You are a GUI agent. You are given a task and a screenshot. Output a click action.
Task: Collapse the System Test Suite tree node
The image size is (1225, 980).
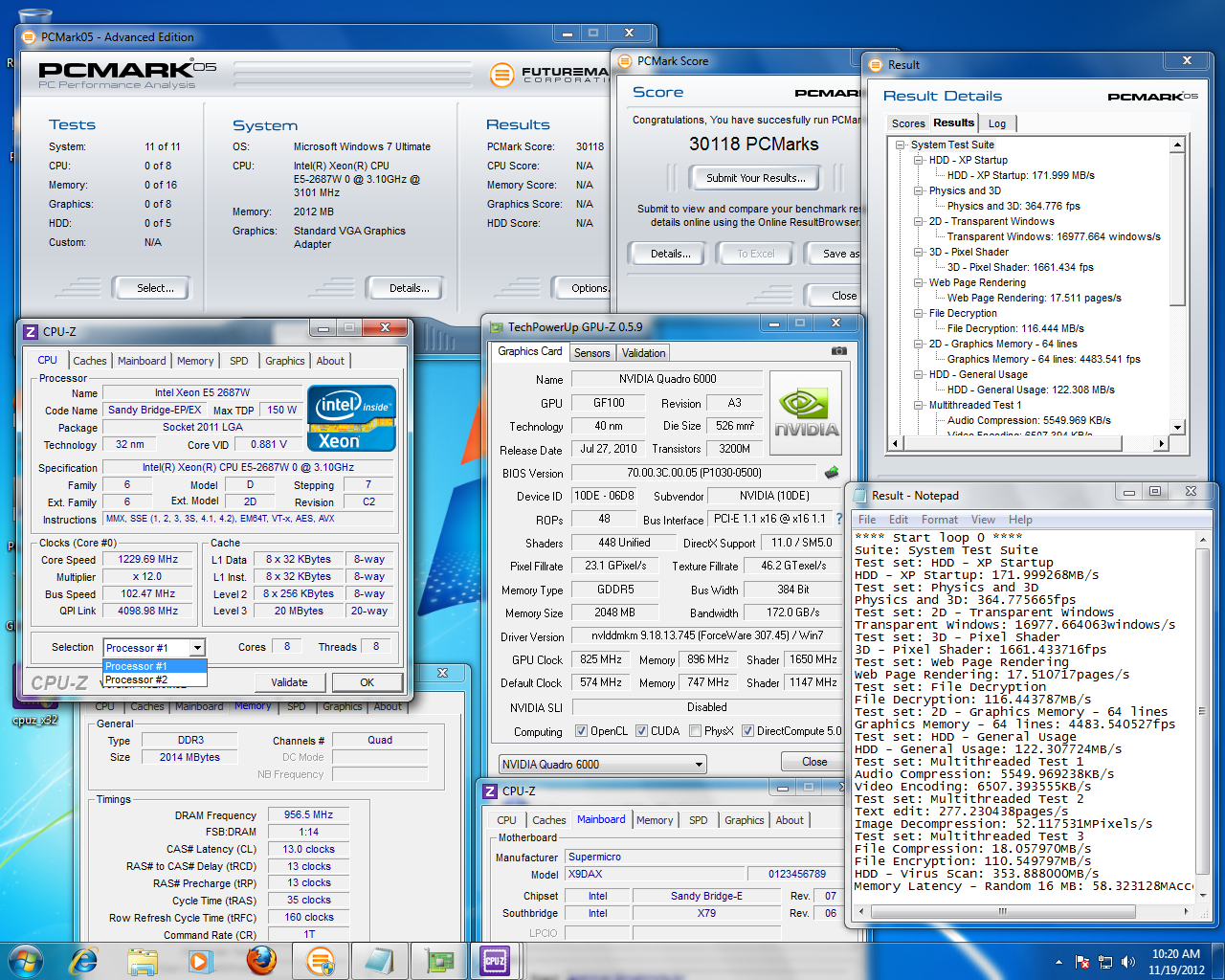tap(901, 145)
